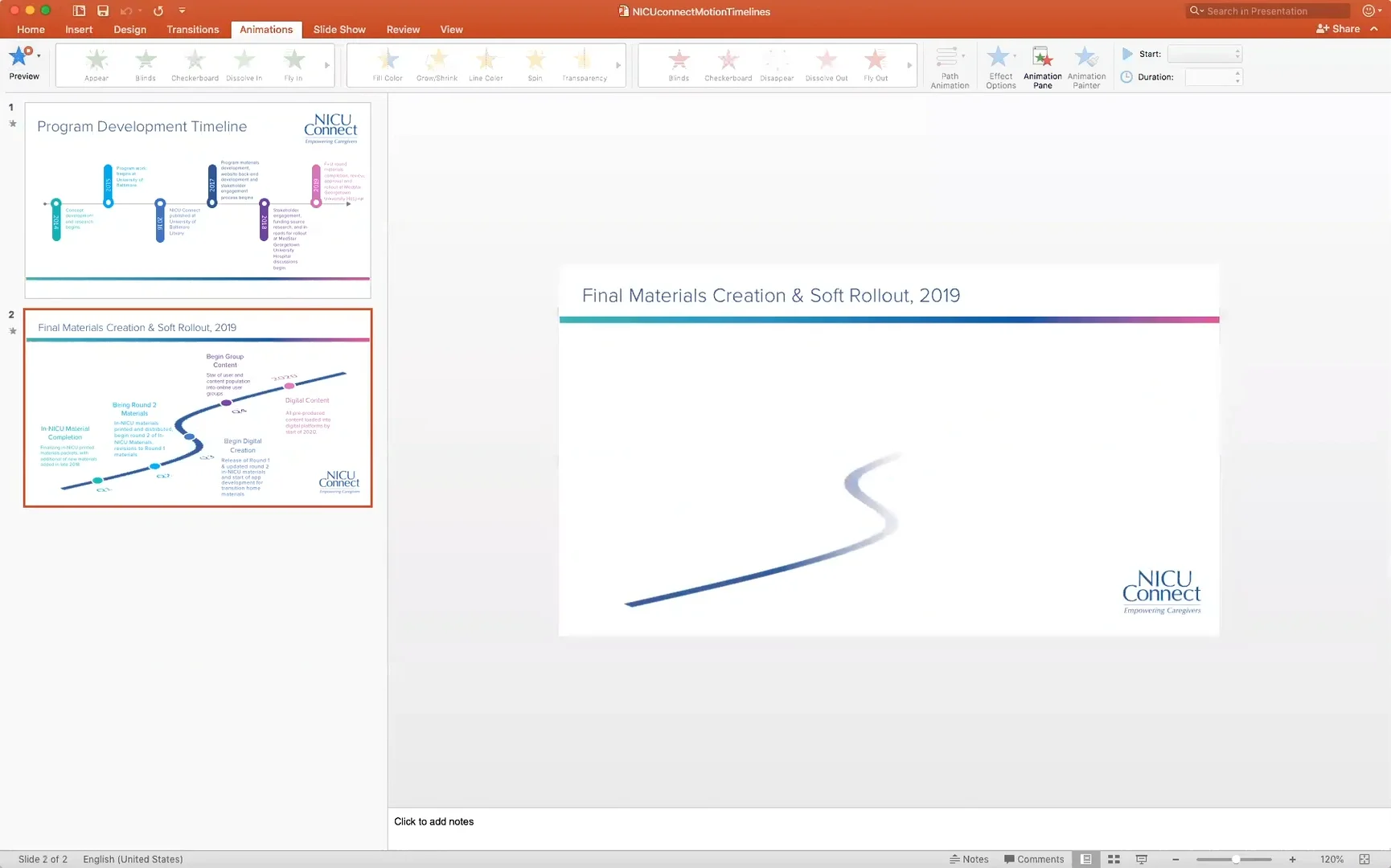Apply the Fill Color emphasis effect
Screen dimensions: 1391x868
(388, 64)
